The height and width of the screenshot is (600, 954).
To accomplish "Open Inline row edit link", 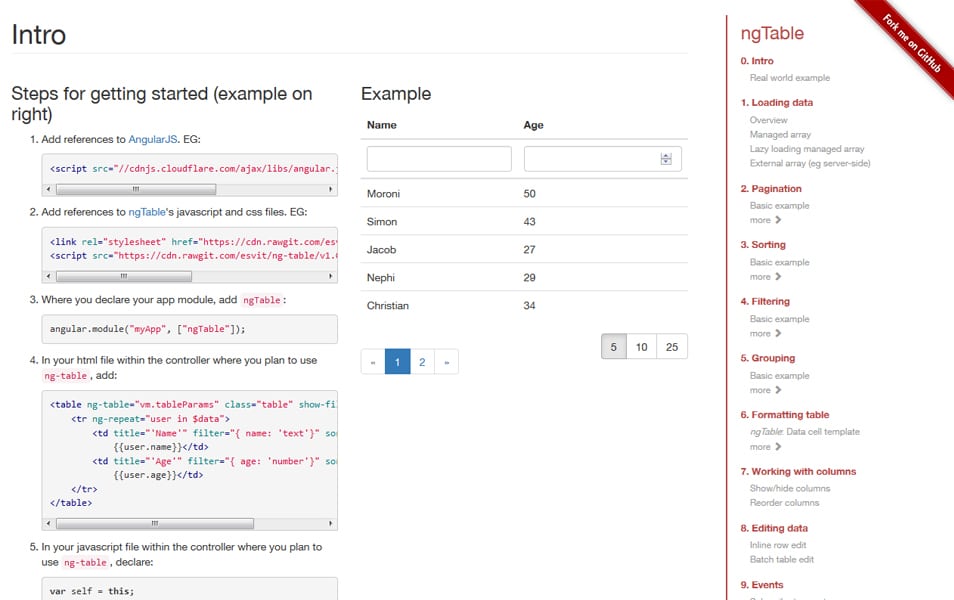I will pos(778,545).
